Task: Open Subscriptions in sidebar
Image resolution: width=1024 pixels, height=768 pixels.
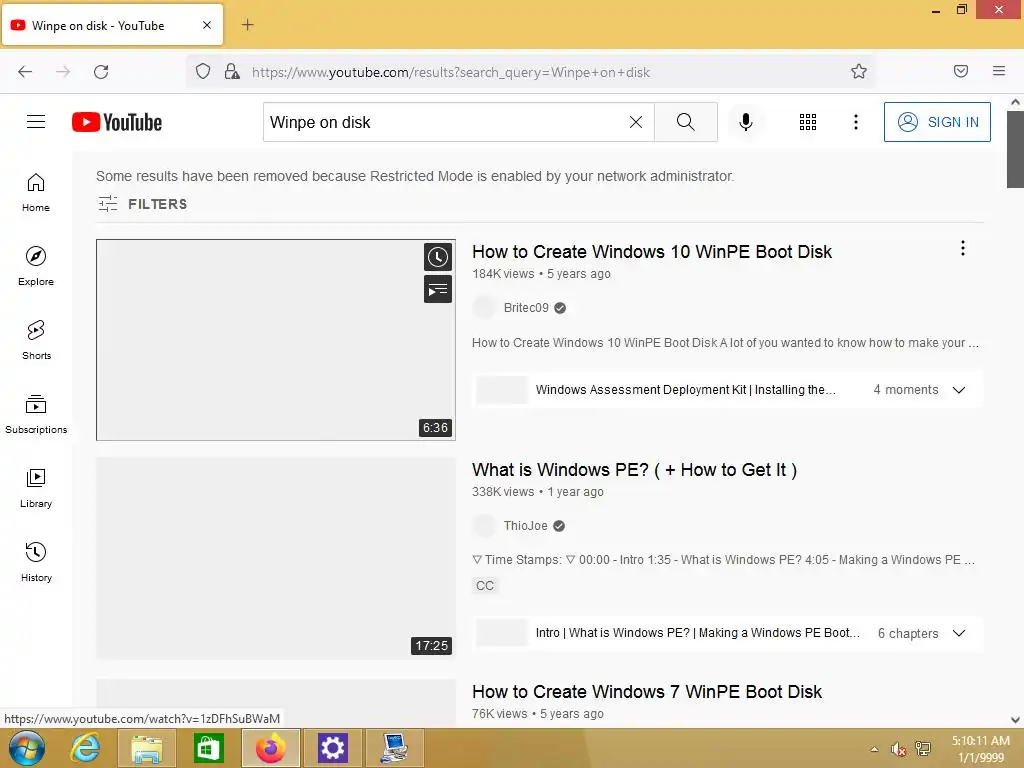Action: pyautogui.click(x=36, y=414)
